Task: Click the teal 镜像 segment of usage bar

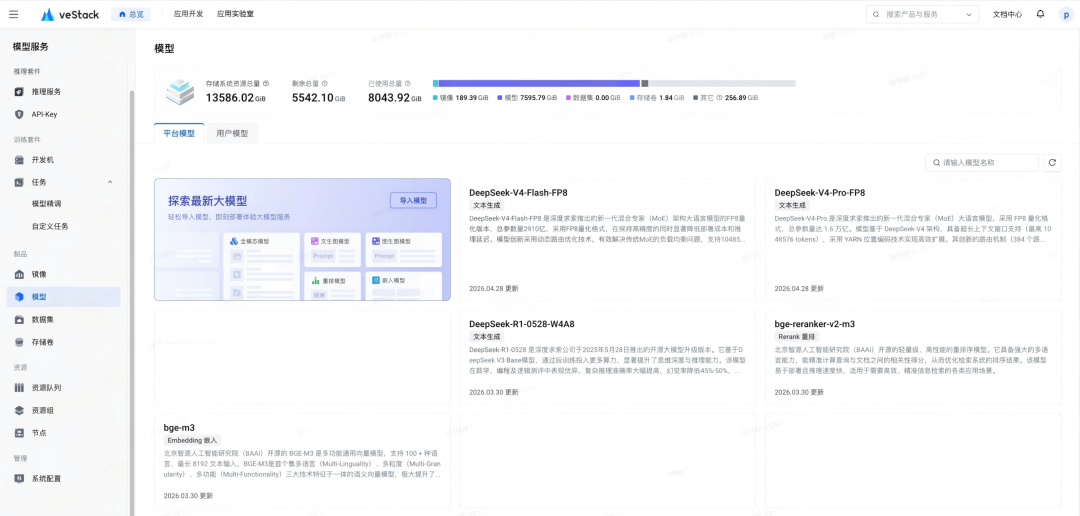Action: tap(435, 83)
